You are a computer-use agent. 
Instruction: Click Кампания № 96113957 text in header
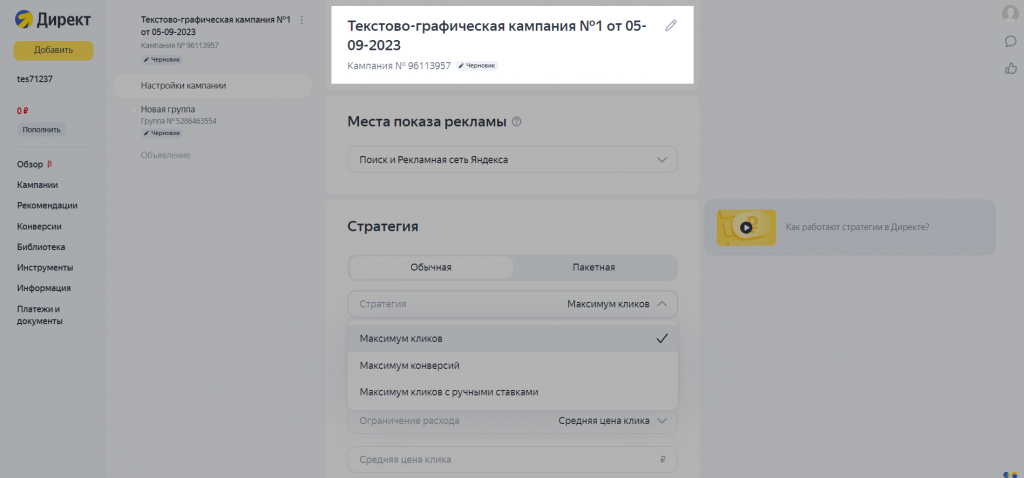[399, 66]
